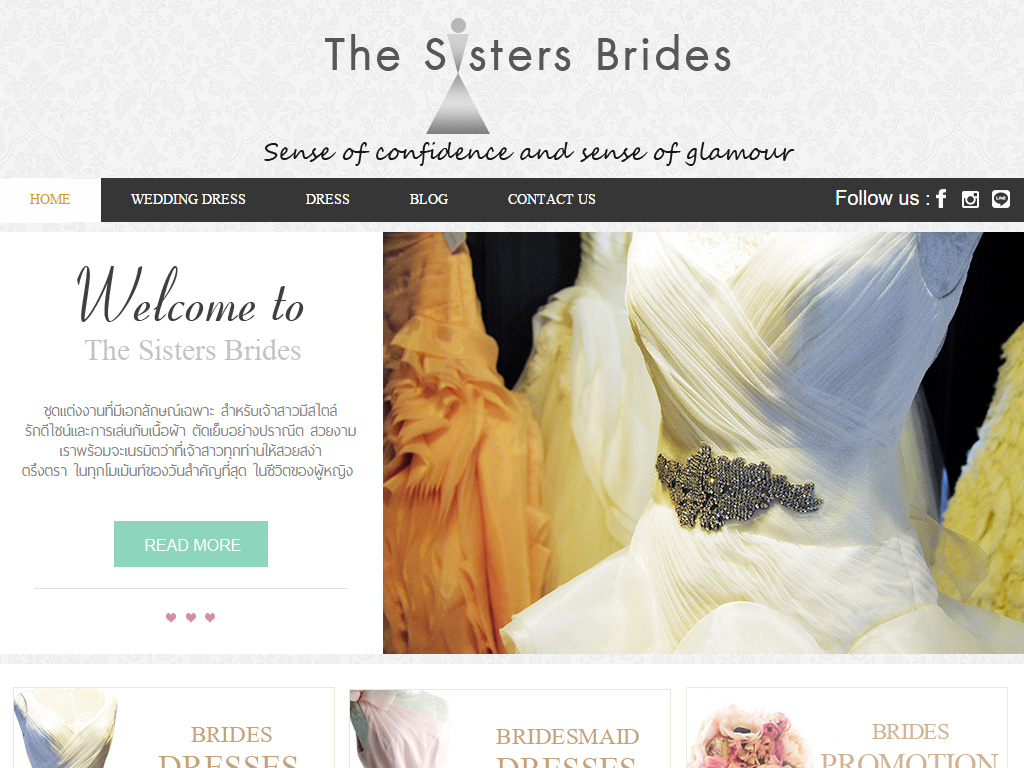Screen dimensions: 1024x768
Task: Click the middle pink heart icon
Action: pos(191,617)
